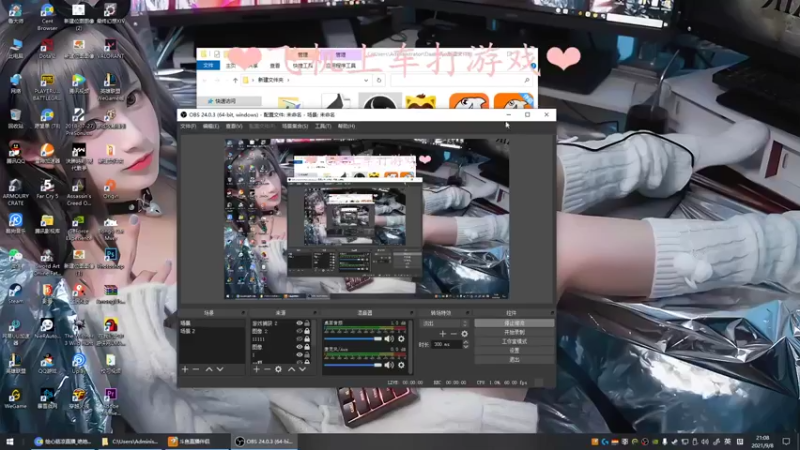Select the ARMOURY CRATE desktop icon
This screenshot has height=450, width=800.
click(15, 192)
